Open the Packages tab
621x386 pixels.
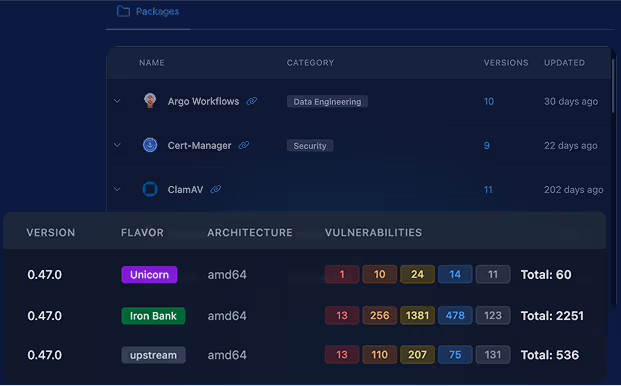pos(148,12)
